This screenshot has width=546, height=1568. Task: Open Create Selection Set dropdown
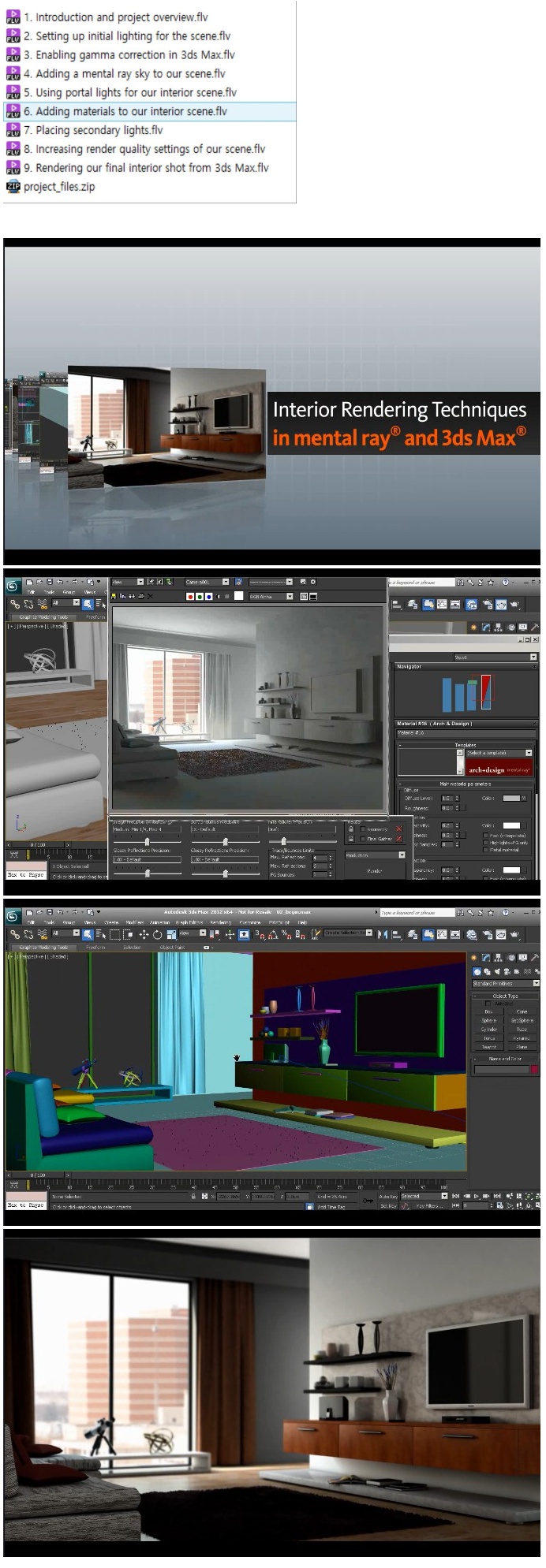tap(348, 933)
